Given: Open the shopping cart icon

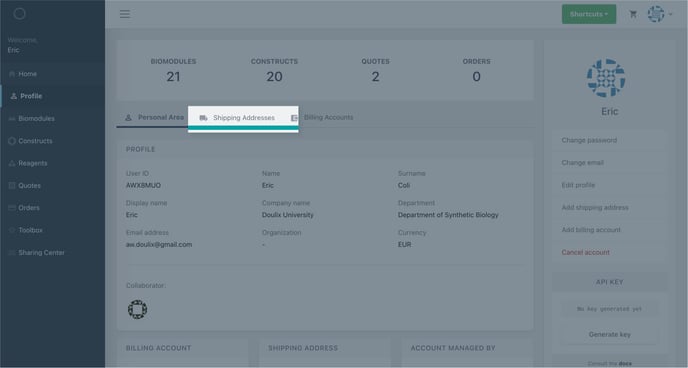Looking at the screenshot, I should pyautogui.click(x=633, y=14).
